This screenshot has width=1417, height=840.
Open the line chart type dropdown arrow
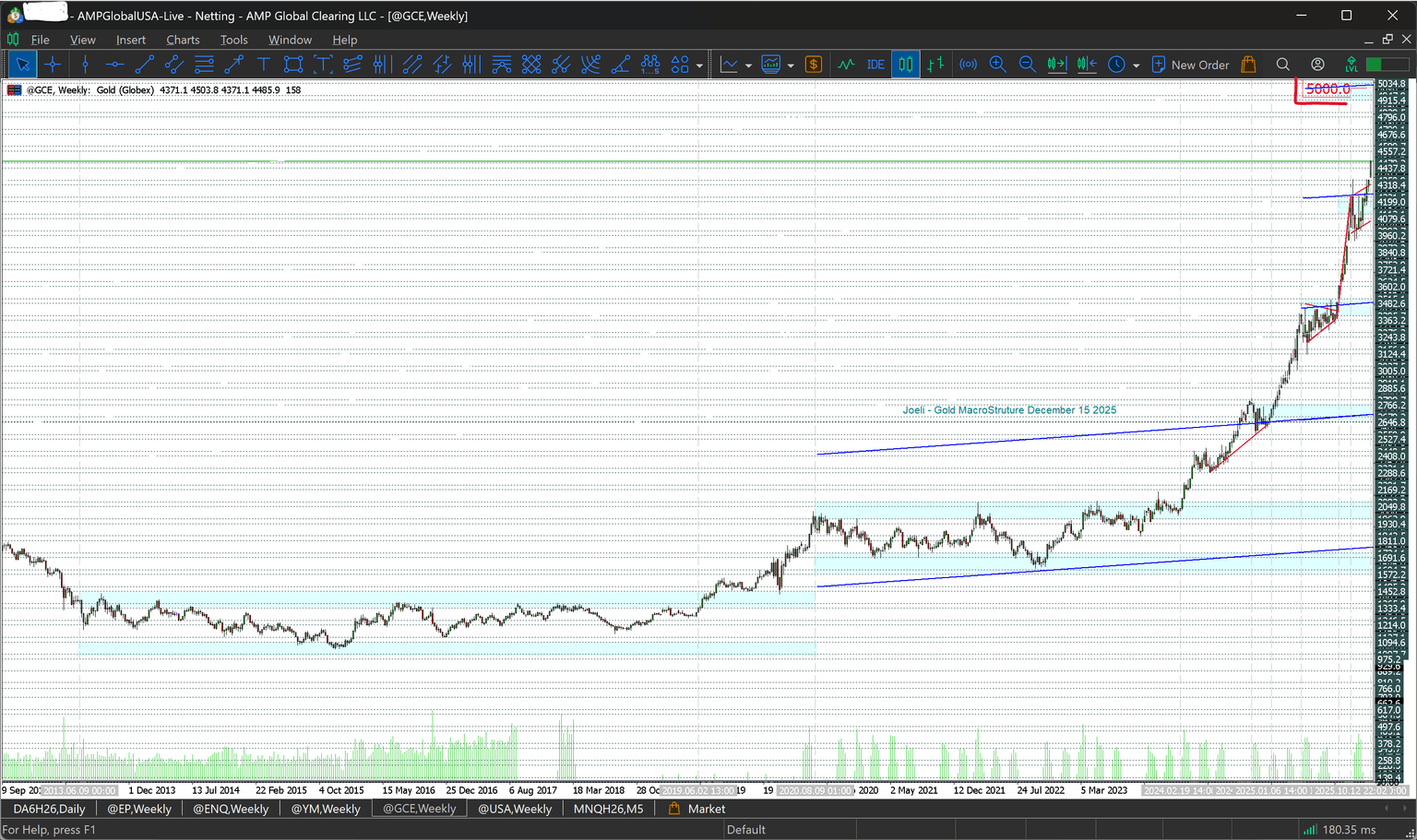748,65
